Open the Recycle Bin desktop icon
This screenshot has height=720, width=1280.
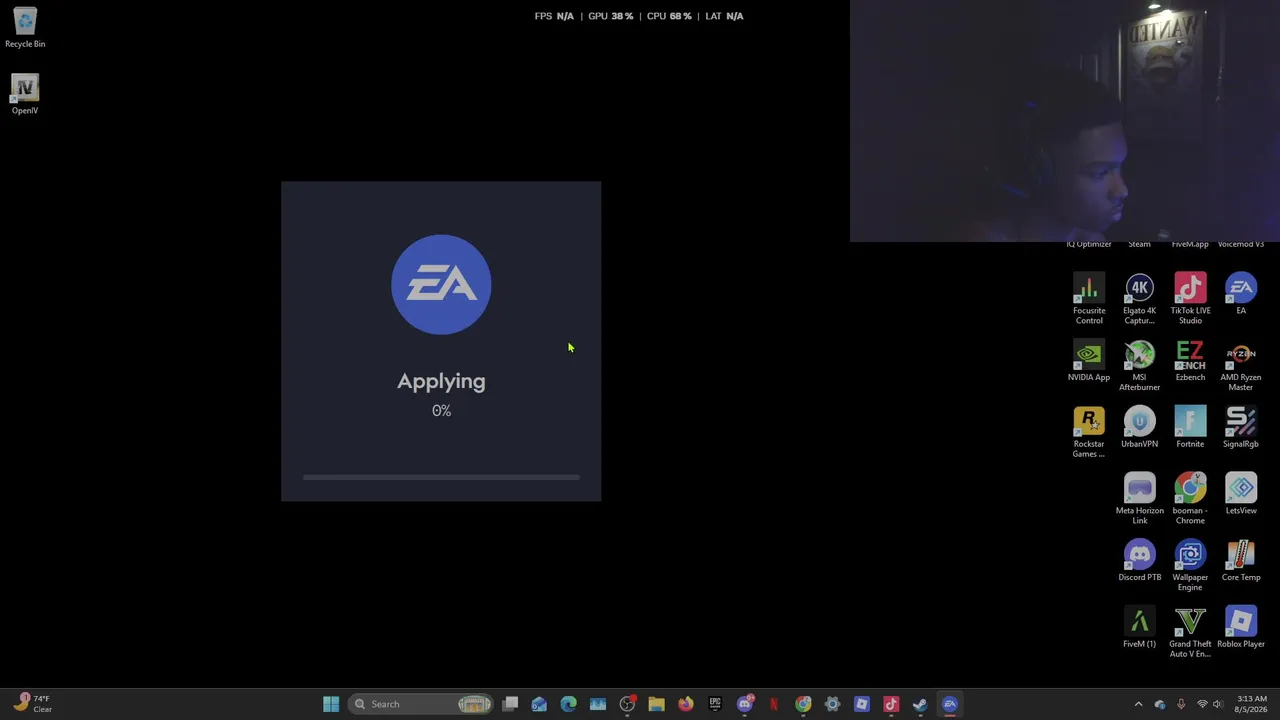tap(25, 28)
